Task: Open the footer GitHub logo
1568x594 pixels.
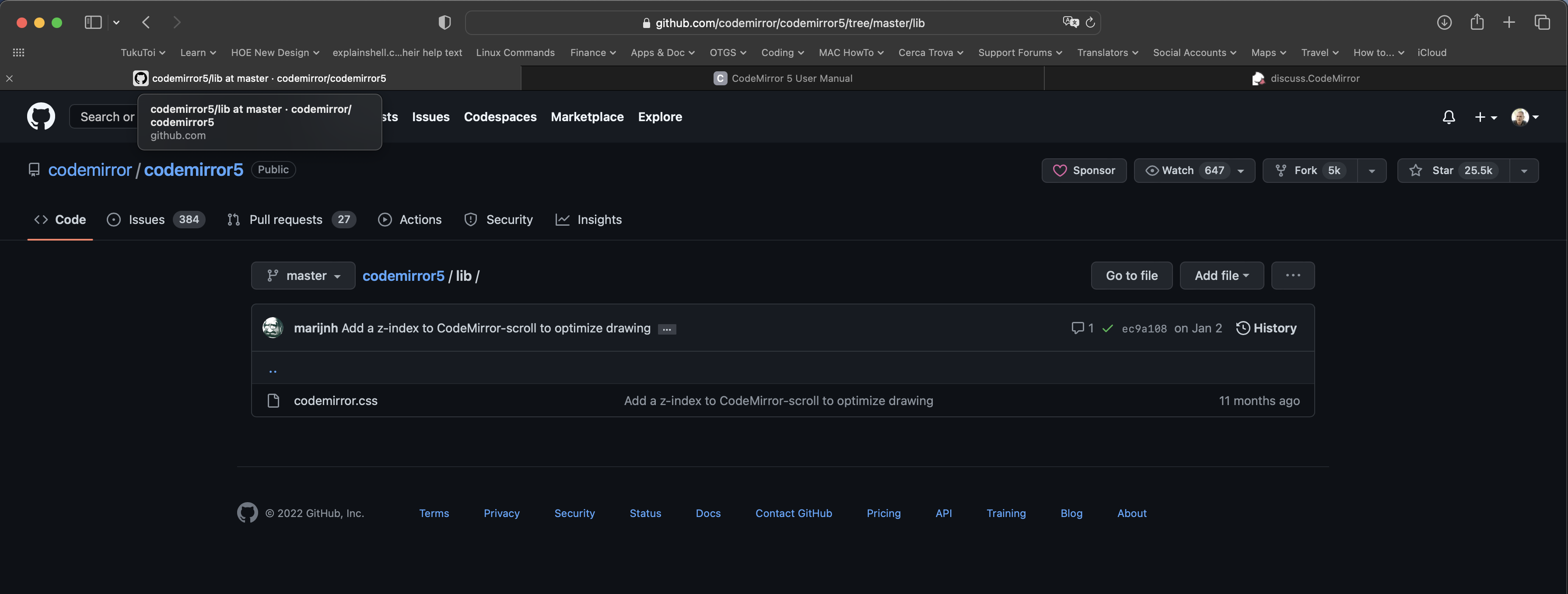Action: click(x=247, y=513)
